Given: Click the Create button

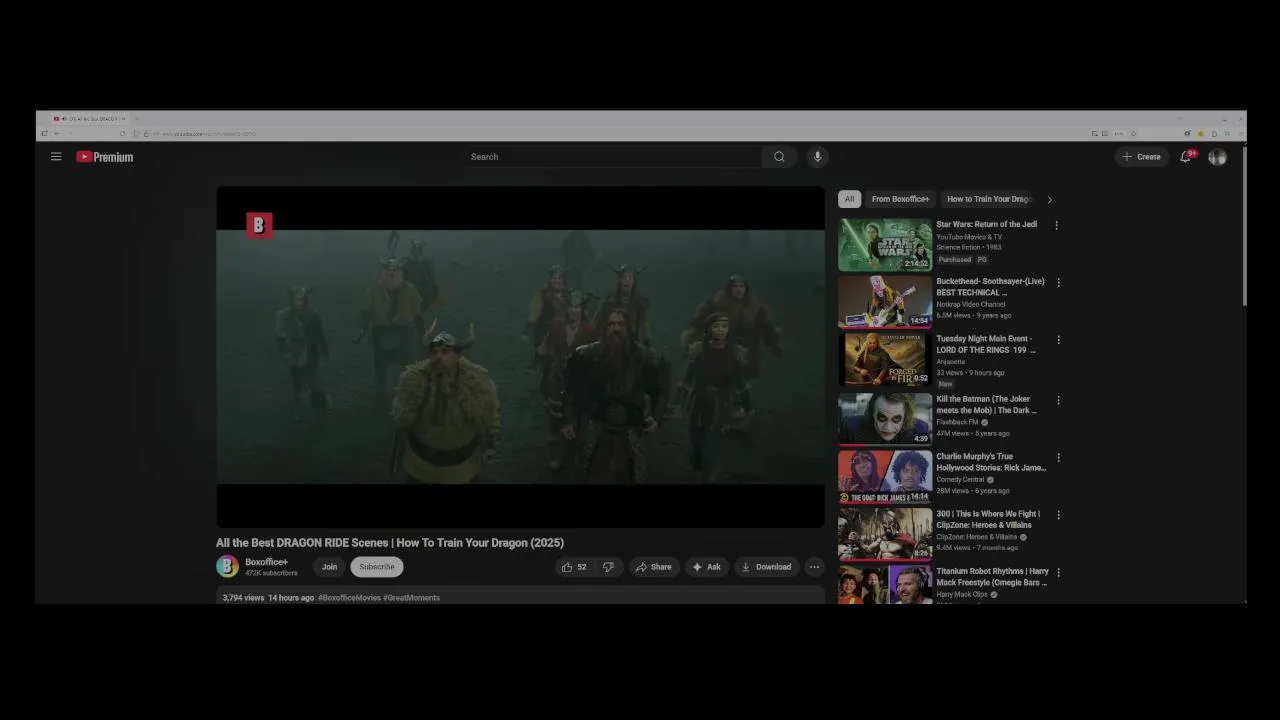Looking at the screenshot, I should click(x=1141, y=157).
